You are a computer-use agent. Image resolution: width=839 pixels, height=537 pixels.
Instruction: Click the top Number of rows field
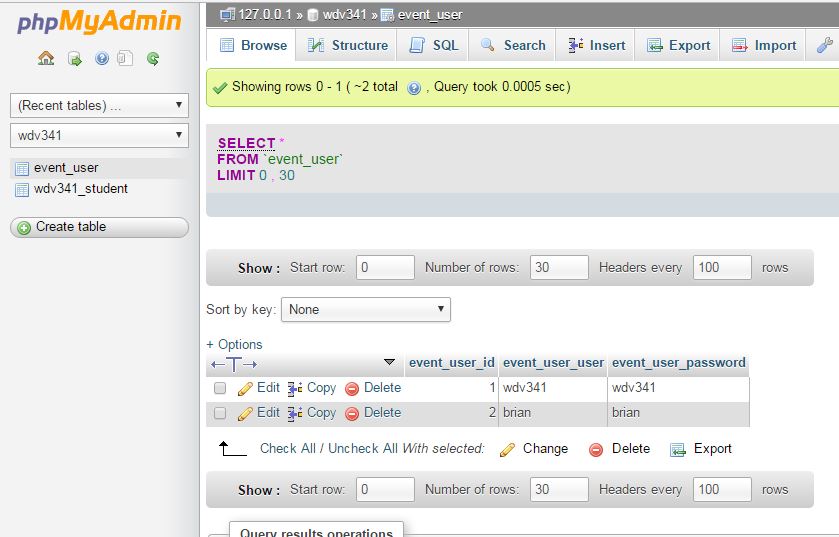(559, 268)
